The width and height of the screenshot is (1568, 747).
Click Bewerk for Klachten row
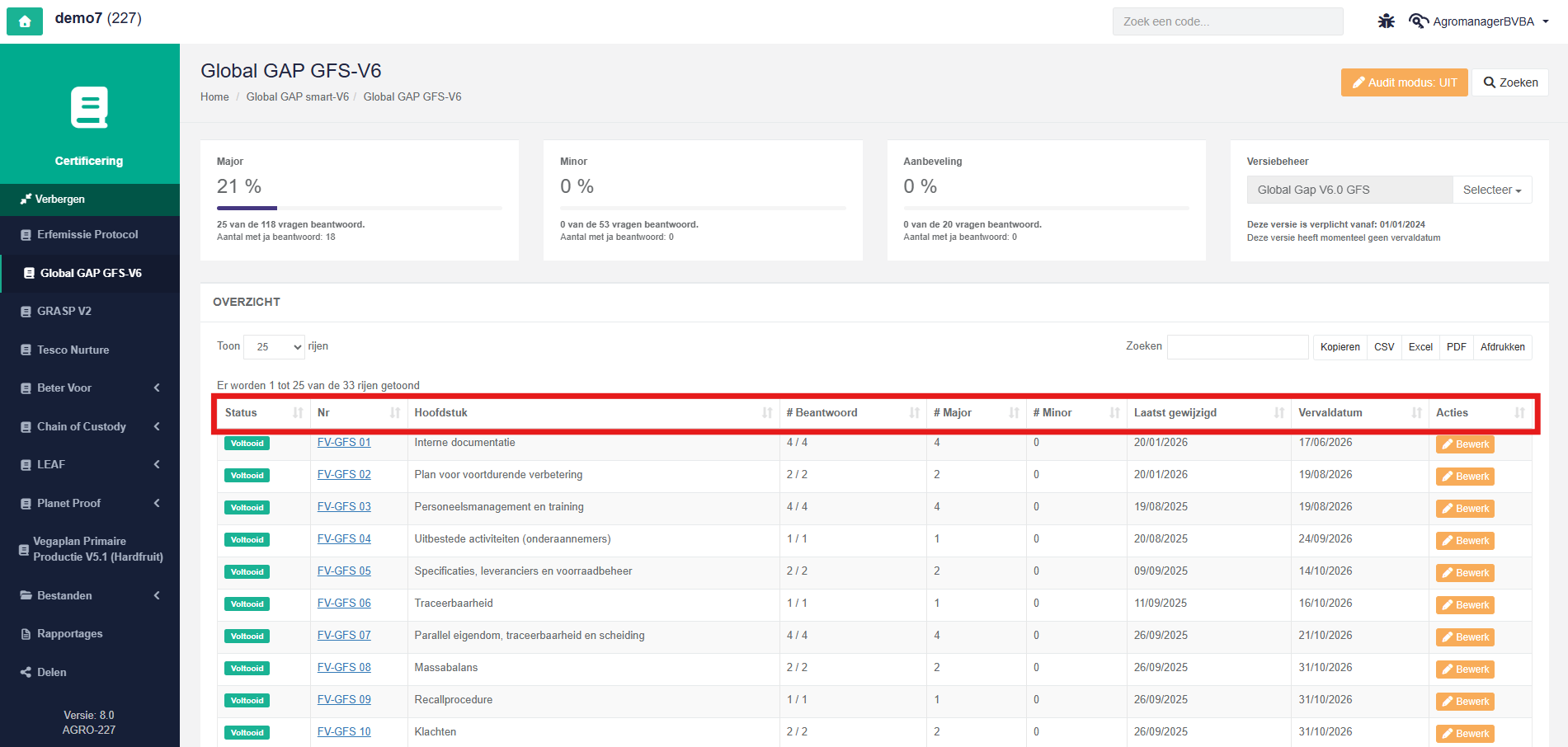click(x=1465, y=734)
